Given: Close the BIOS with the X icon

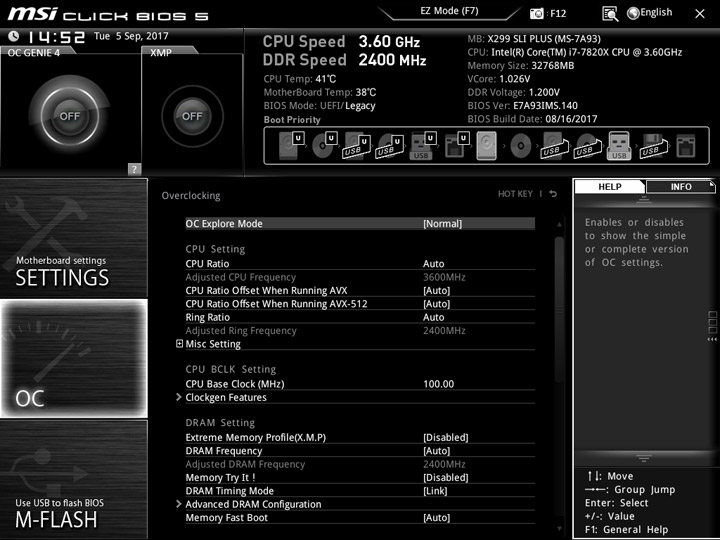Looking at the screenshot, I should coord(699,14).
